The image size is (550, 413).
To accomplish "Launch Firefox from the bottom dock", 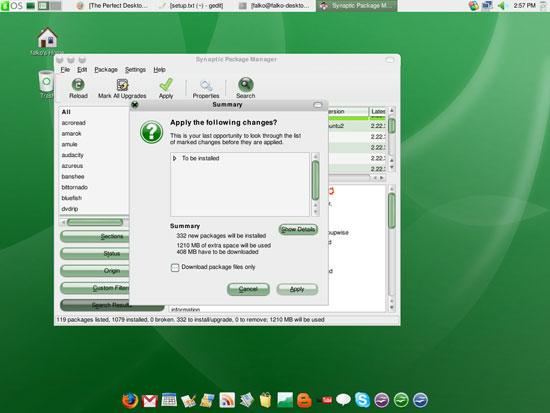I will 130,400.
